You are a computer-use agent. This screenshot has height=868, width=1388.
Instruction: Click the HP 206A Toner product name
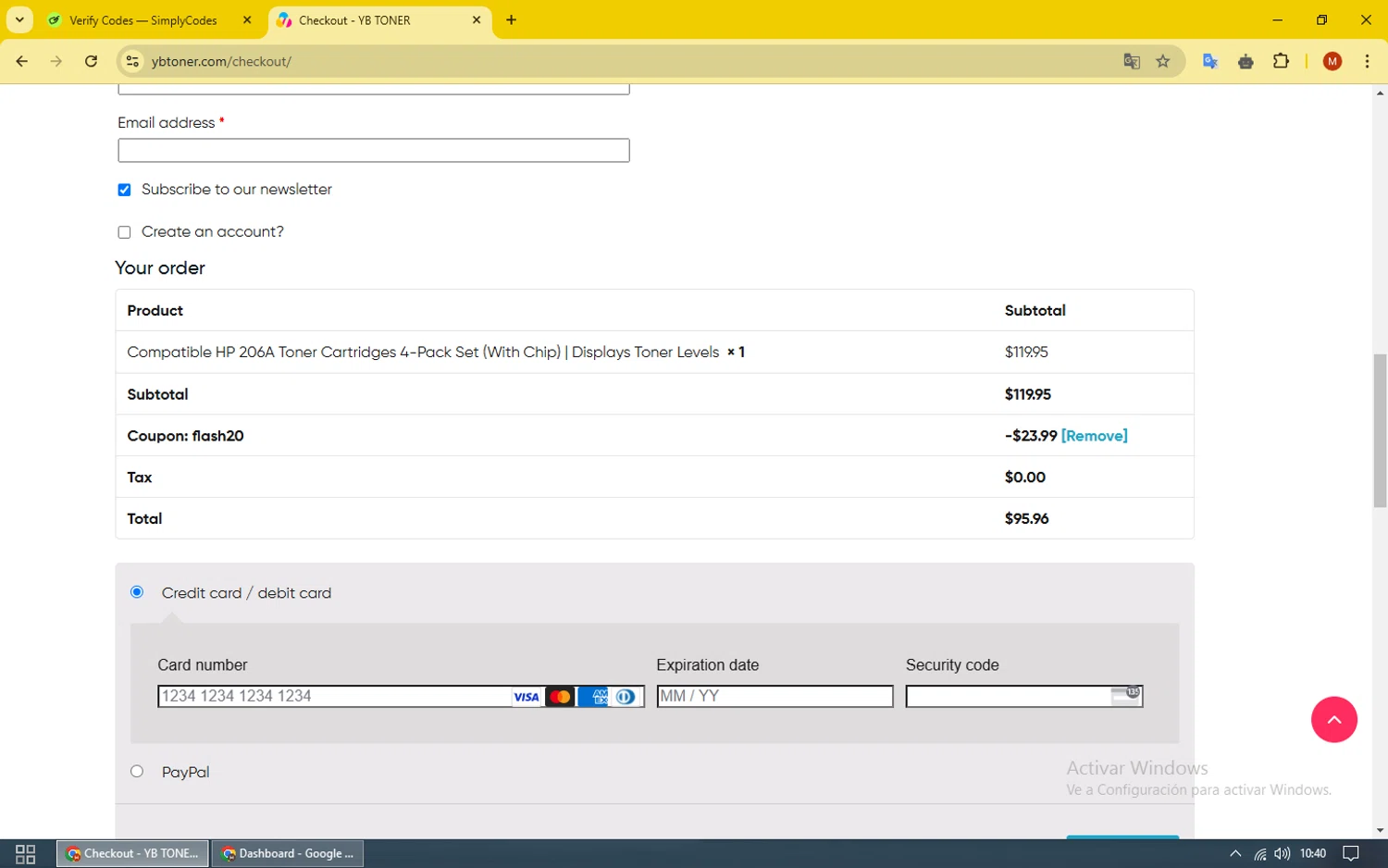[423, 352]
